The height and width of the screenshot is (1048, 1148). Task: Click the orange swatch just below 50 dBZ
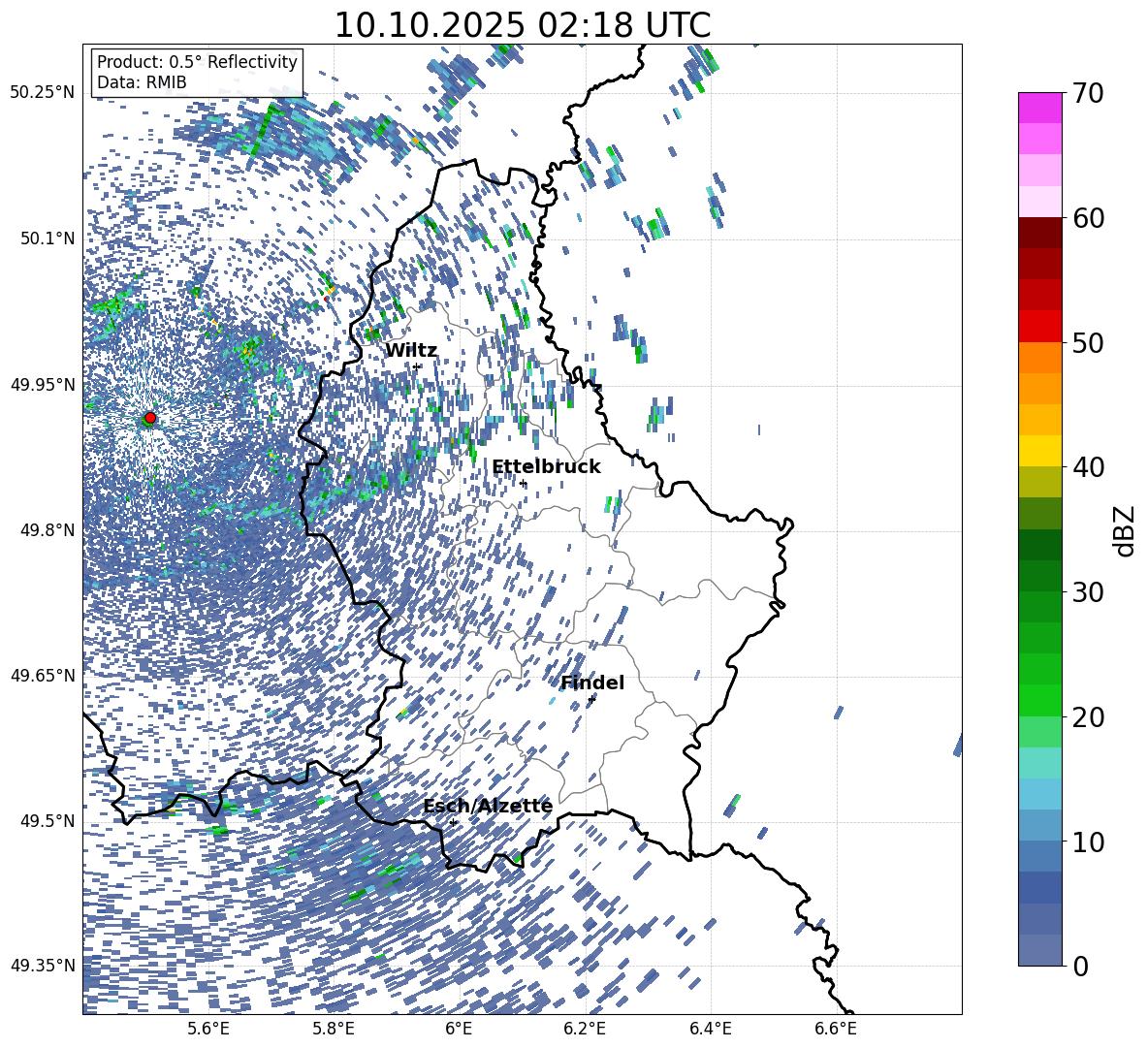pyautogui.click(x=1039, y=358)
